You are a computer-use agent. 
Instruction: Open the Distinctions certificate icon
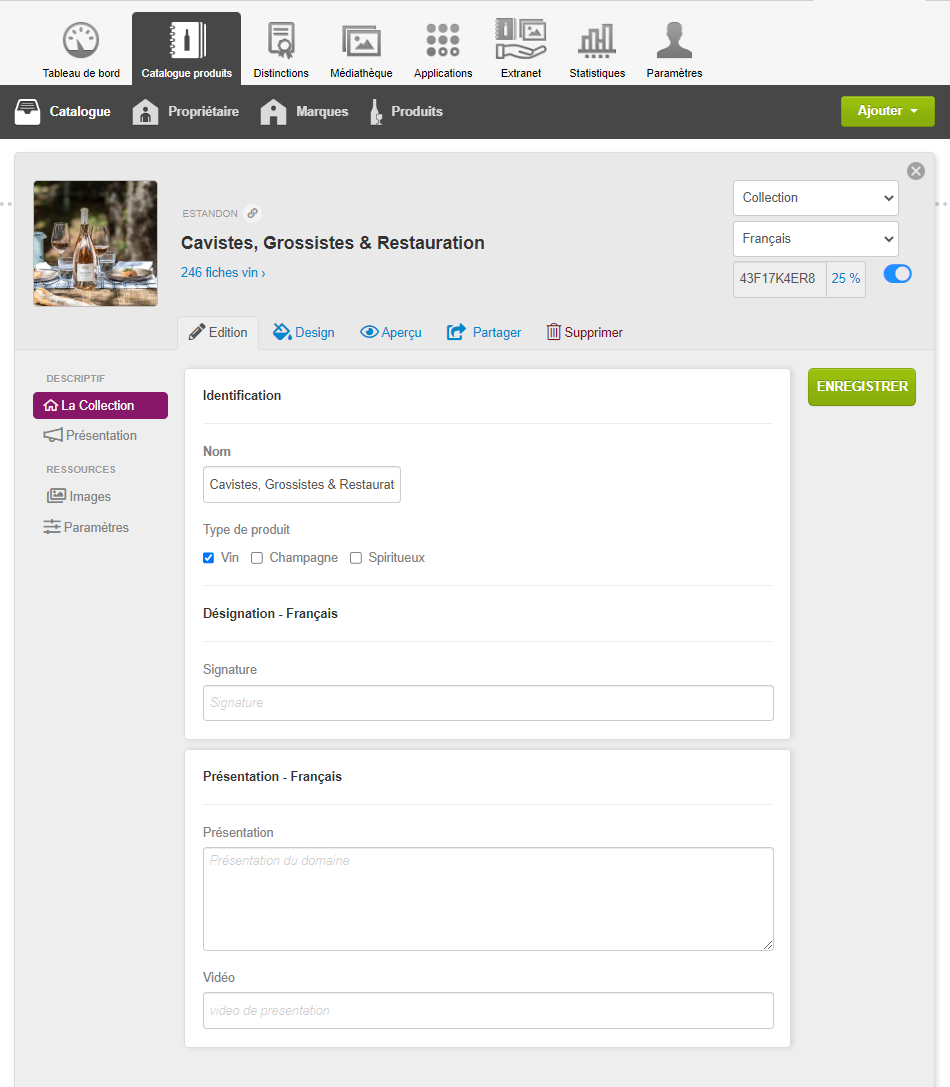281,40
